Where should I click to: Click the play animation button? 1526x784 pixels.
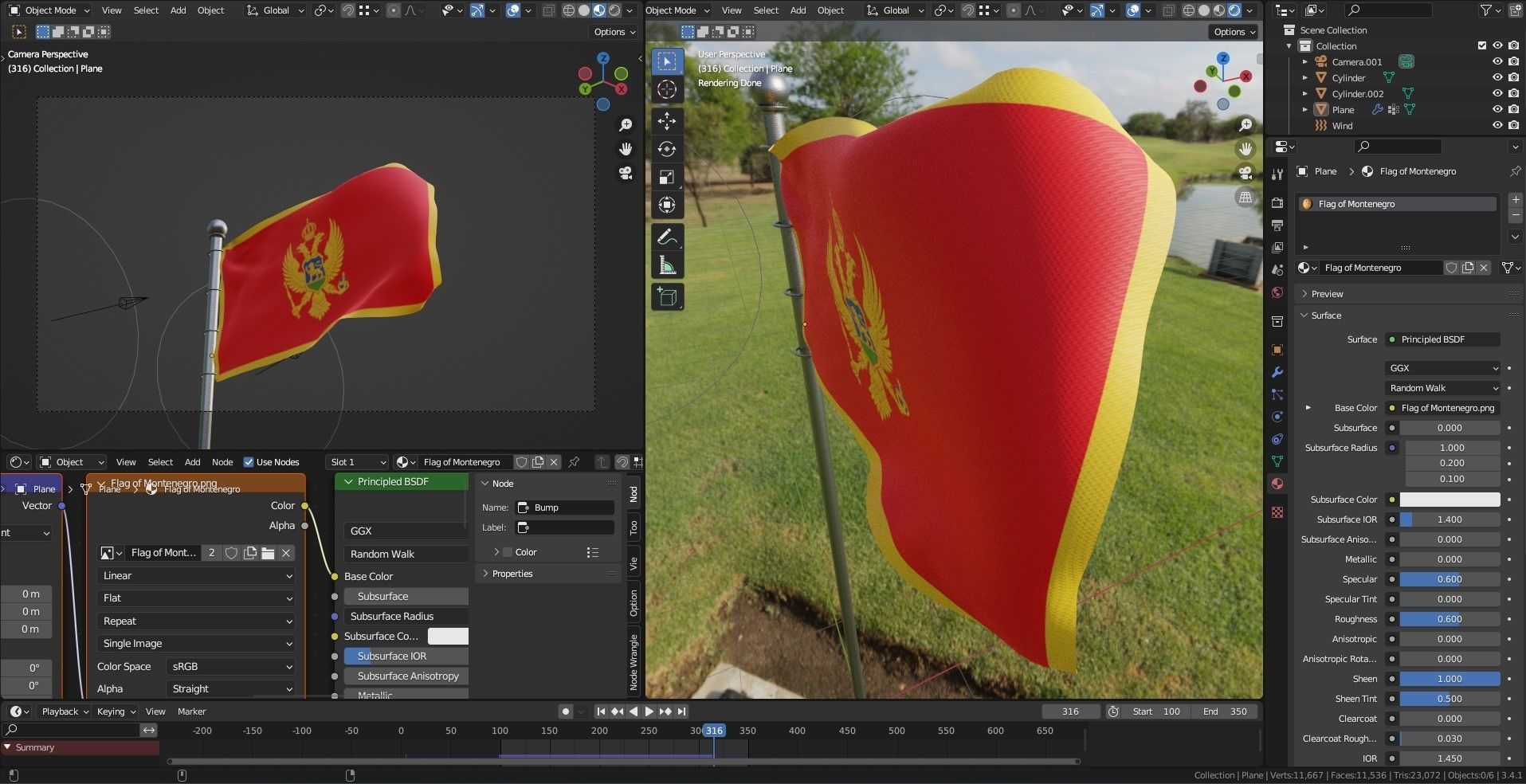click(x=649, y=711)
